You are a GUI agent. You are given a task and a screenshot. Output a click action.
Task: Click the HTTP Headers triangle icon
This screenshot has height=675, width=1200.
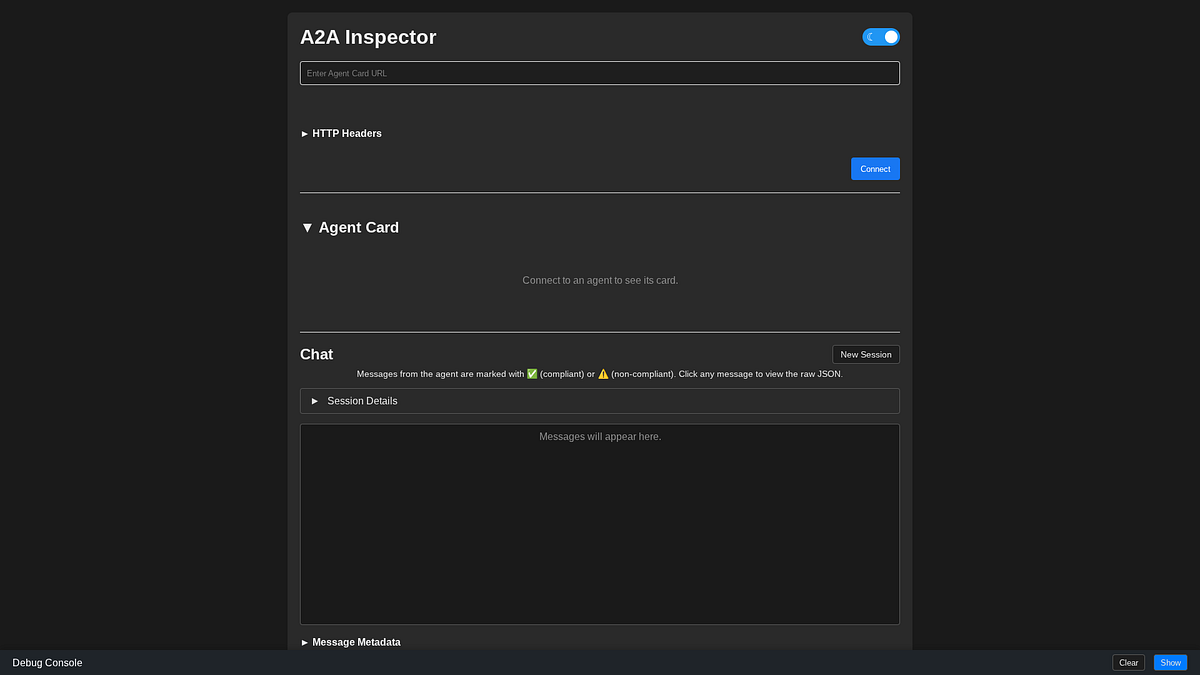304,133
